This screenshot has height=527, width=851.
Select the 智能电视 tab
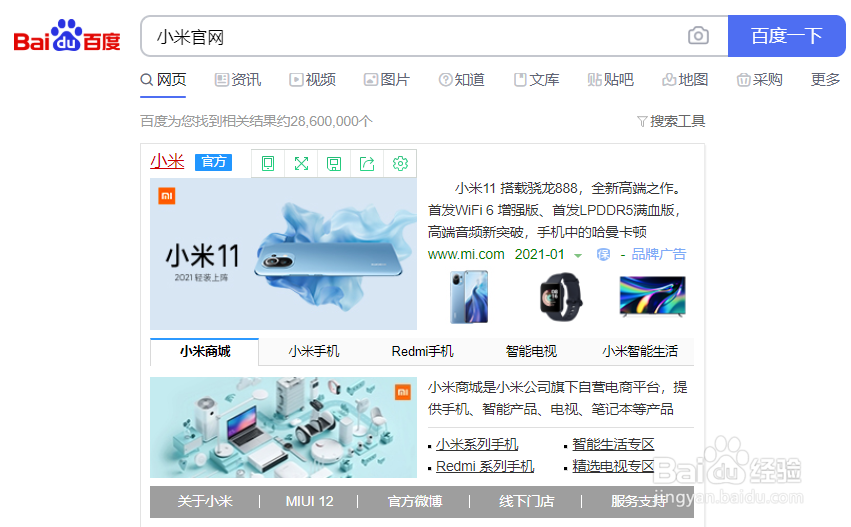[x=531, y=351]
